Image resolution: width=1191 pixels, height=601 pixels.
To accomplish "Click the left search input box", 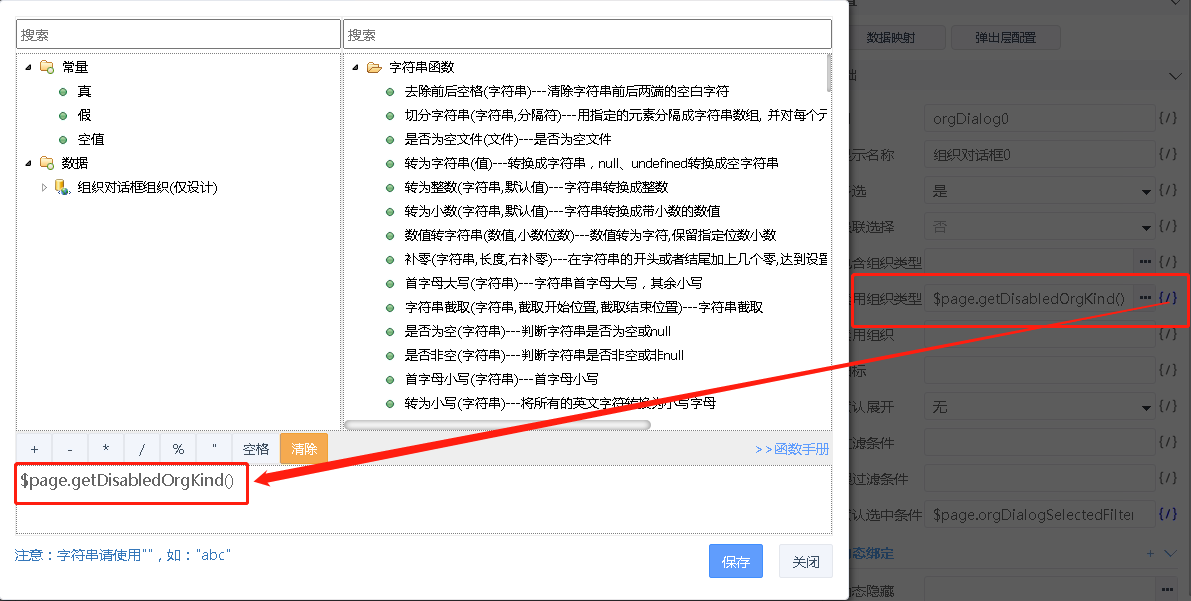I will (x=178, y=34).
